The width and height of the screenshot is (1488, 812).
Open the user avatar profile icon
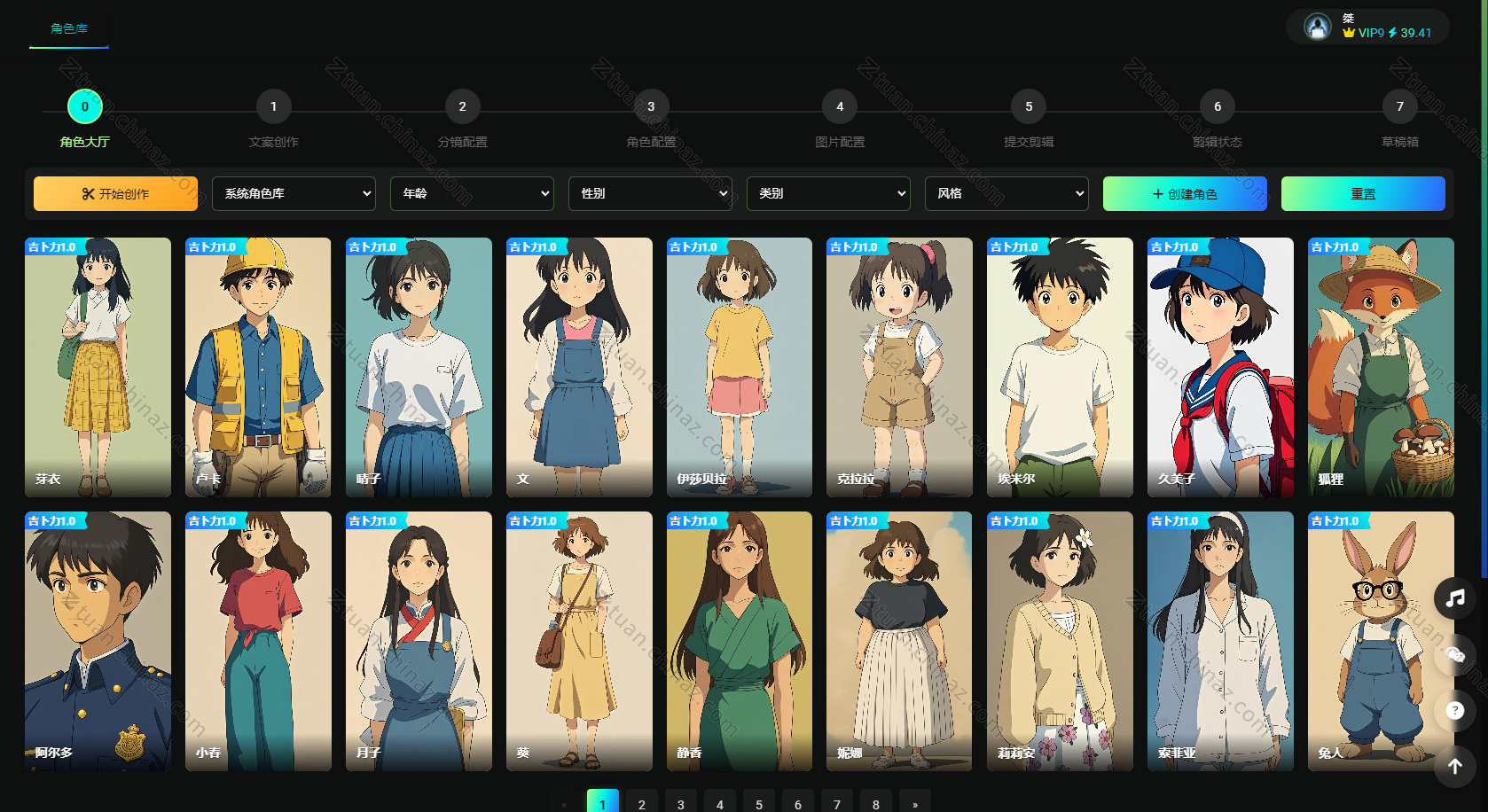[1318, 27]
